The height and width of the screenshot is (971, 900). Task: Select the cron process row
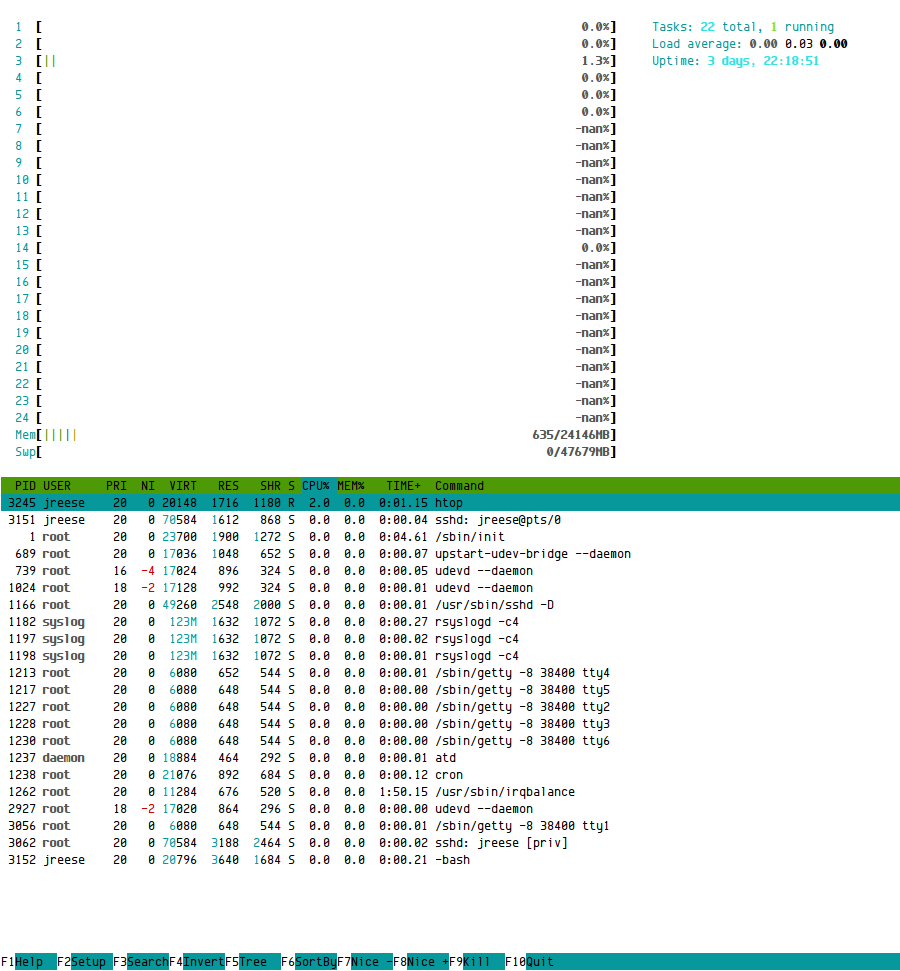coord(450,775)
